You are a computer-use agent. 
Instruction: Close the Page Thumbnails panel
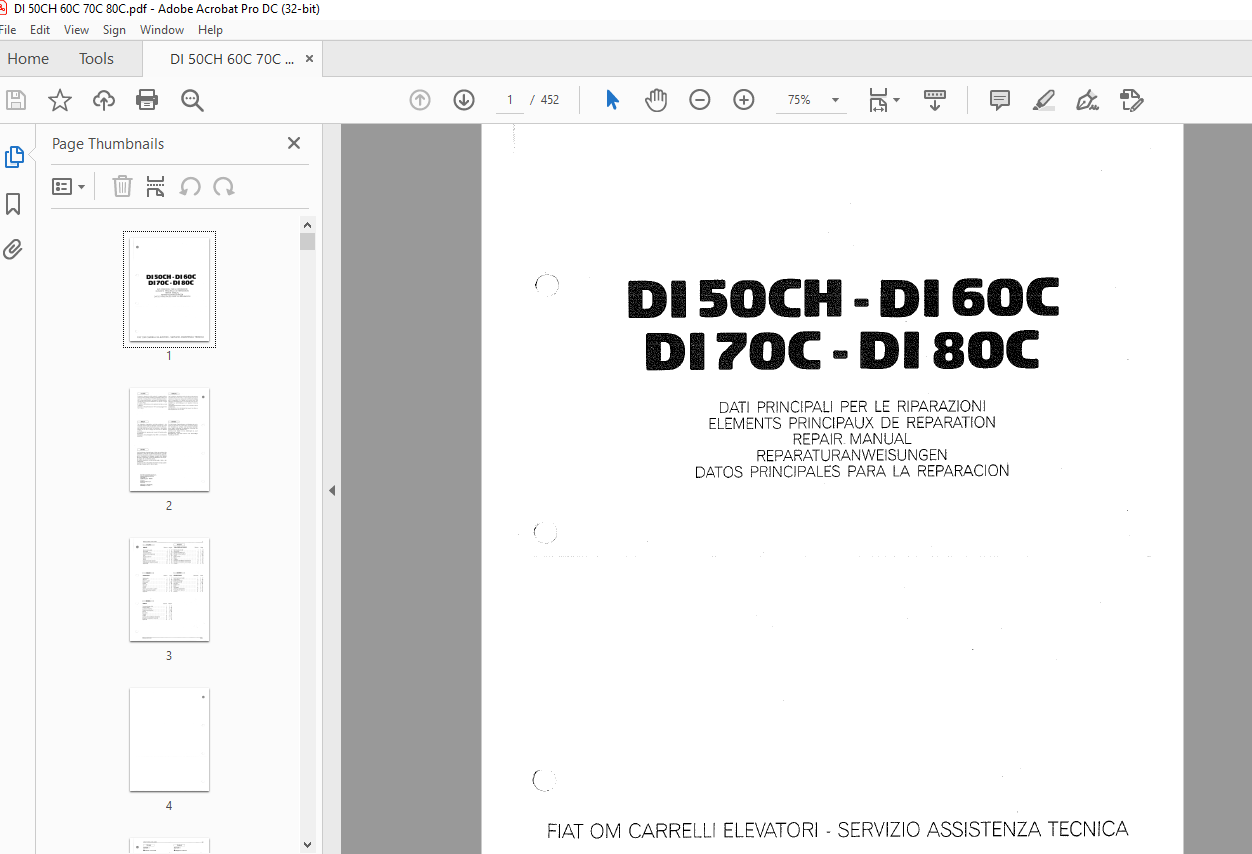pyautogui.click(x=294, y=143)
